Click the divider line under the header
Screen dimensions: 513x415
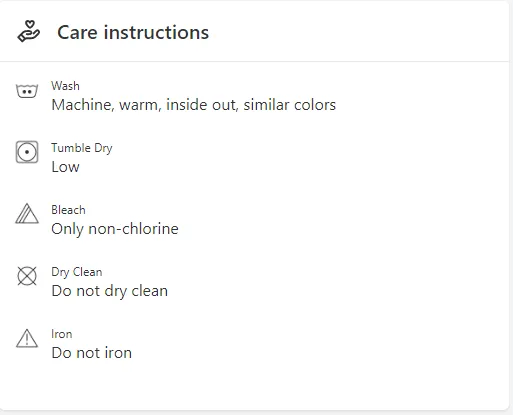255,61
